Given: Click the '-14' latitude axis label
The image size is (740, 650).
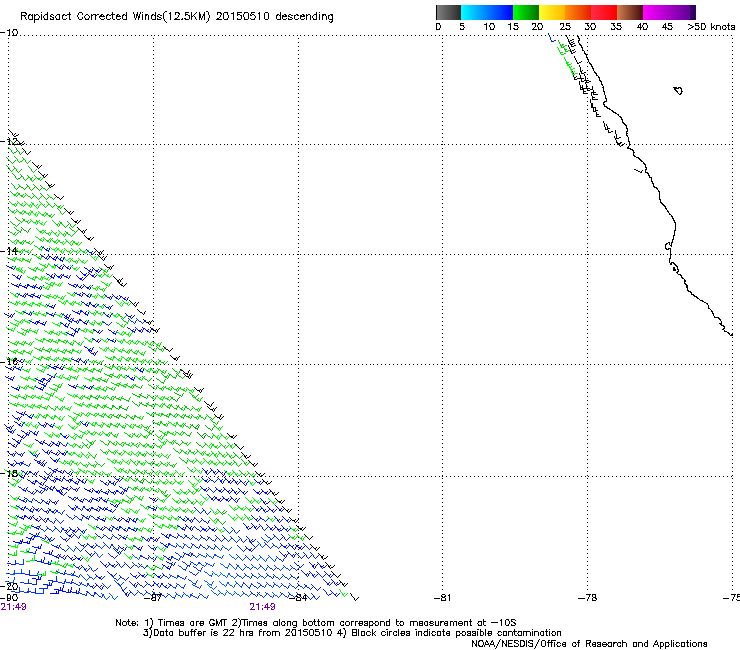Looking at the screenshot, I should (x=9, y=251).
